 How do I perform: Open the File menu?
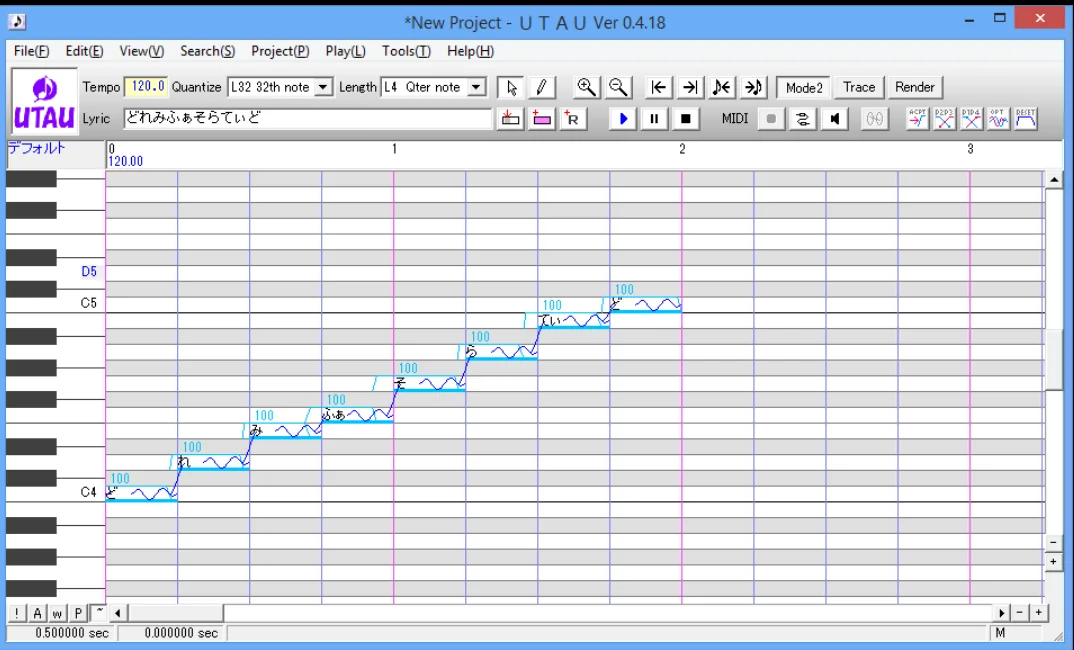(32, 51)
